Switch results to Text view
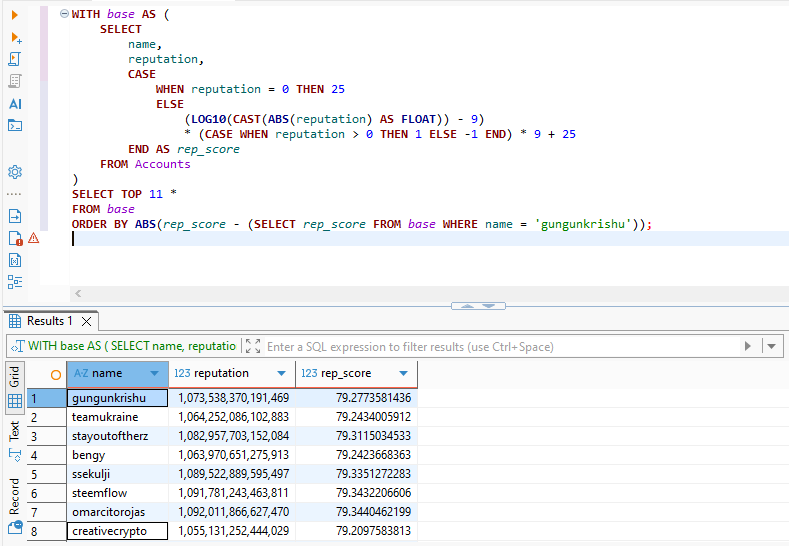The height and width of the screenshot is (546, 789). tap(15, 441)
